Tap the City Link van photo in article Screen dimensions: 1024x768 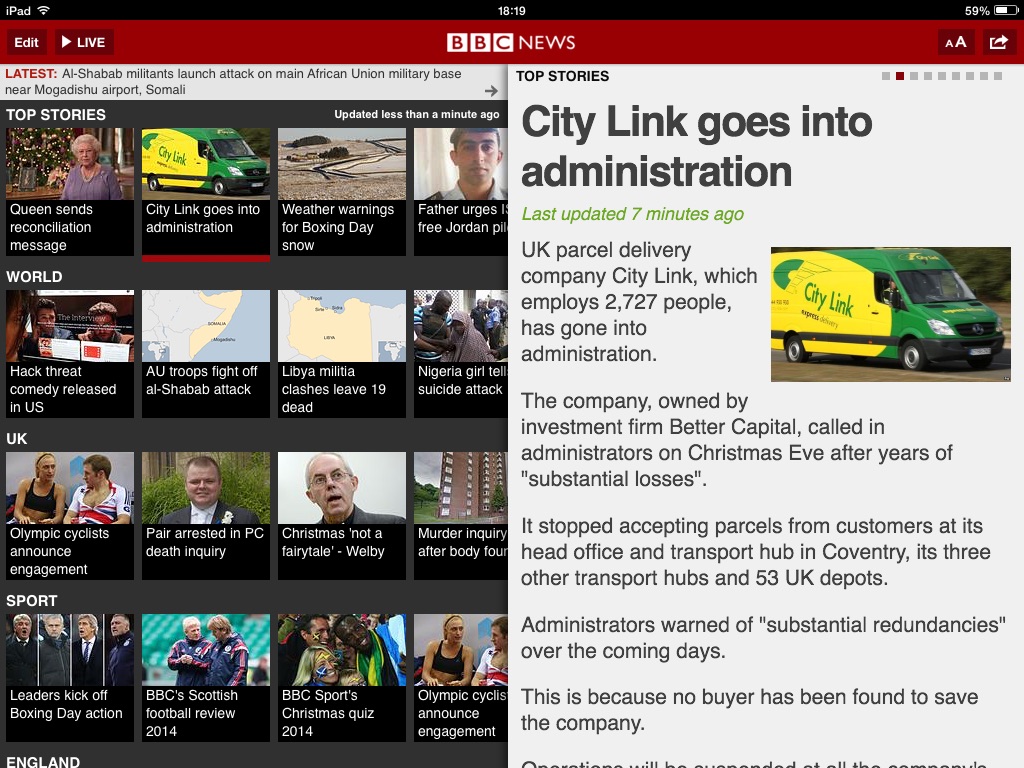tap(891, 314)
